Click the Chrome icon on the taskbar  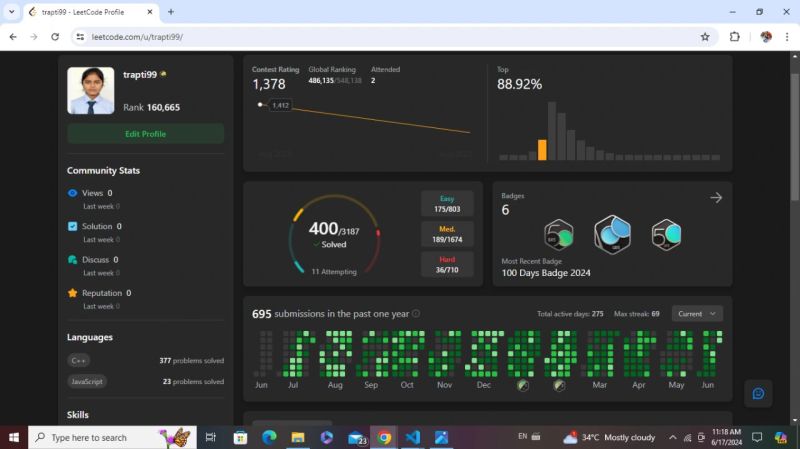point(384,437)
